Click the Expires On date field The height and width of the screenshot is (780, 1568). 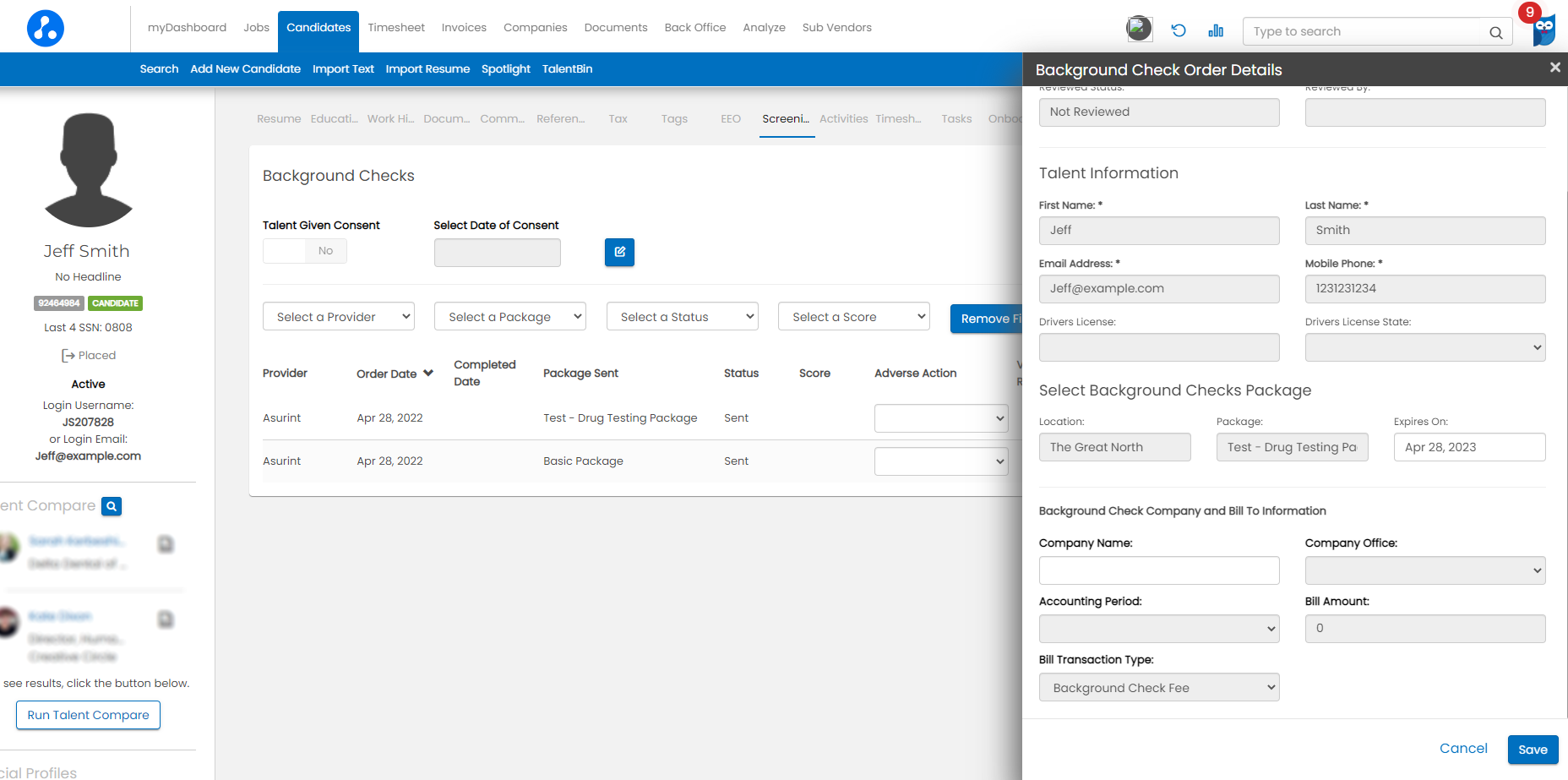coord(1469,447)
